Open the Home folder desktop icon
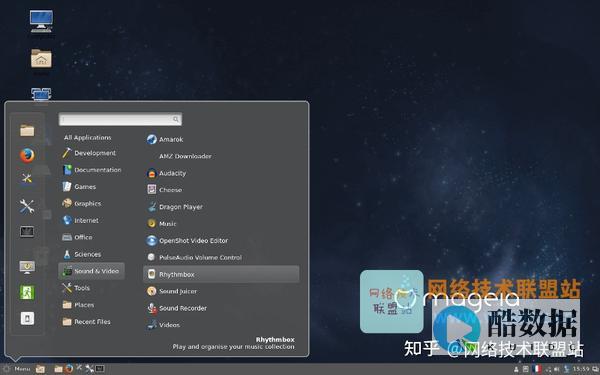 pos(41,59)
